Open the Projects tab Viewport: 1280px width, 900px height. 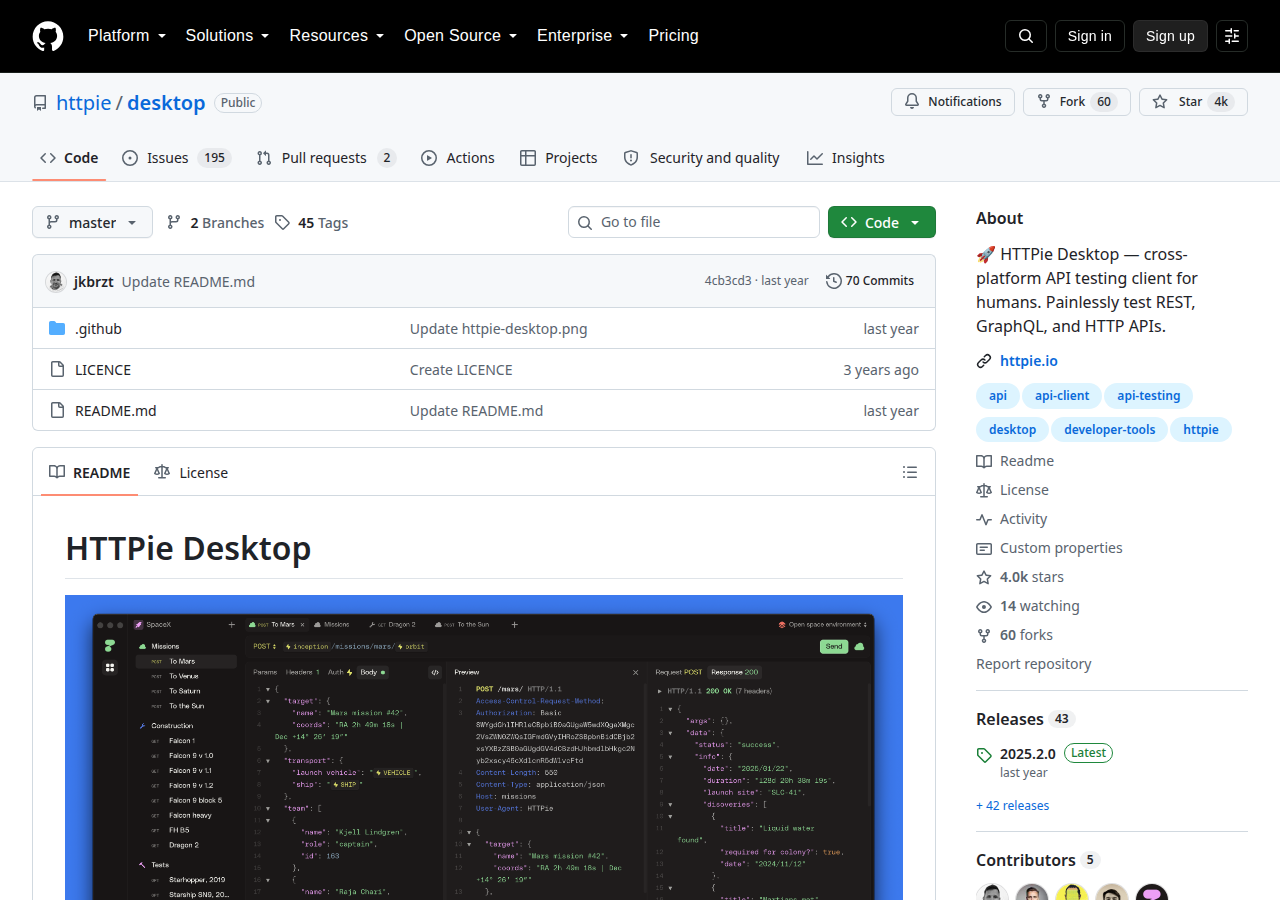point(558,158)
